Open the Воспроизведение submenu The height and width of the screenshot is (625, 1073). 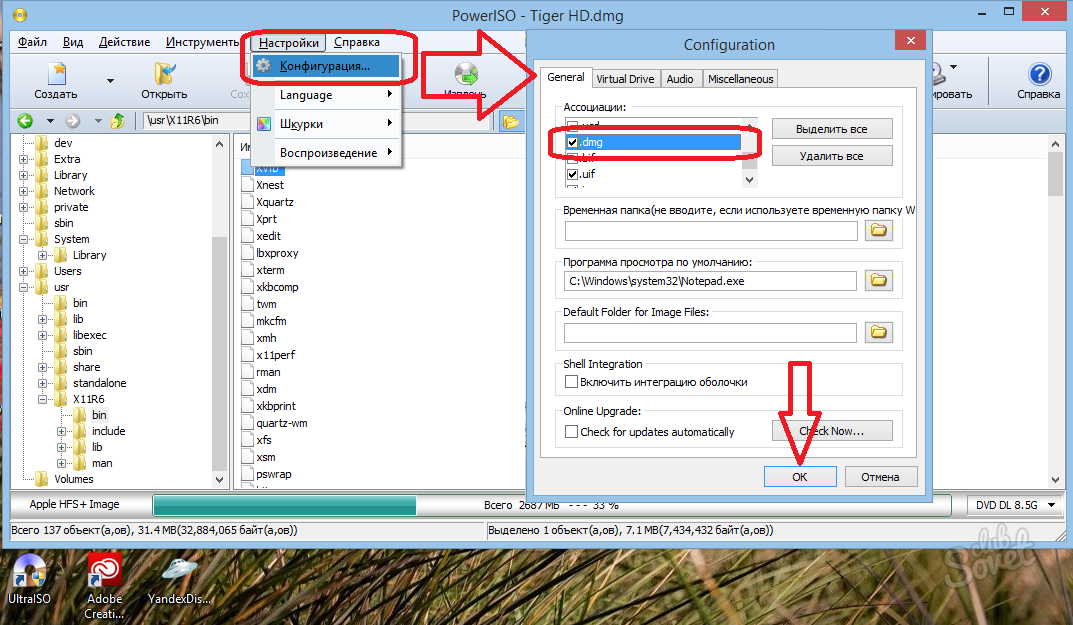point(326,153)
